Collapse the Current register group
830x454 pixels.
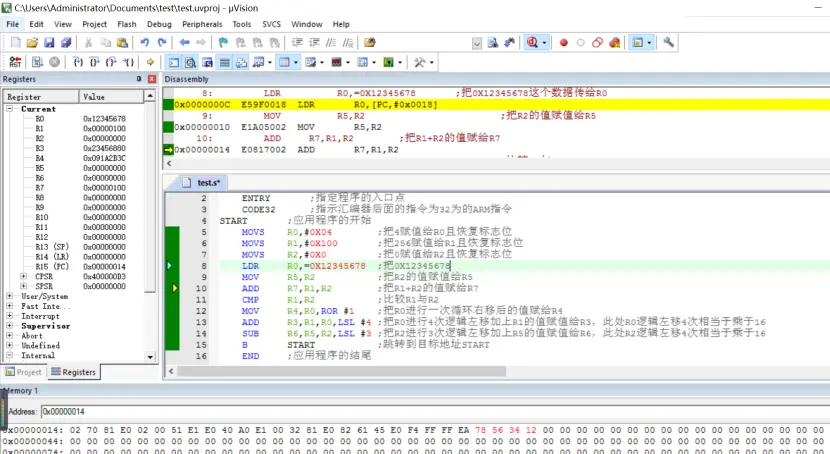coord(10,108)
